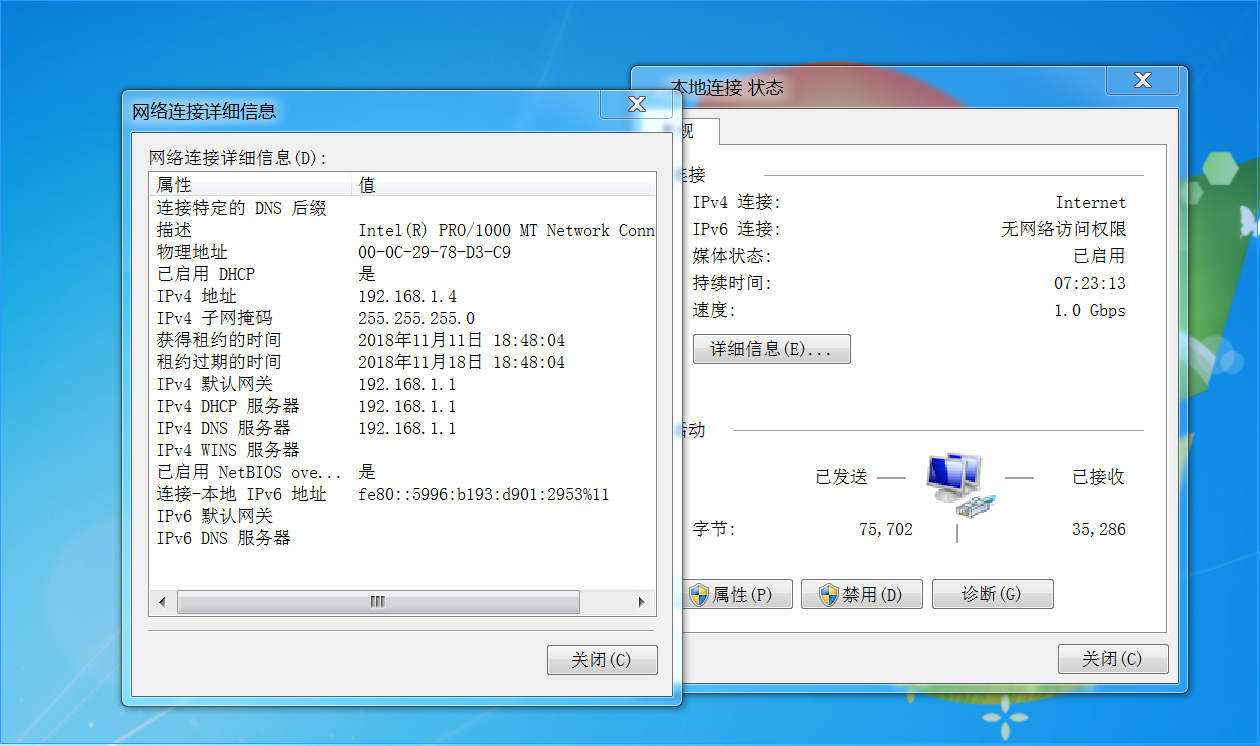Screen dimensions: 1260x746
Task: Close 网络连接详细信息 window via X button
Action: (x=635, y=104)
